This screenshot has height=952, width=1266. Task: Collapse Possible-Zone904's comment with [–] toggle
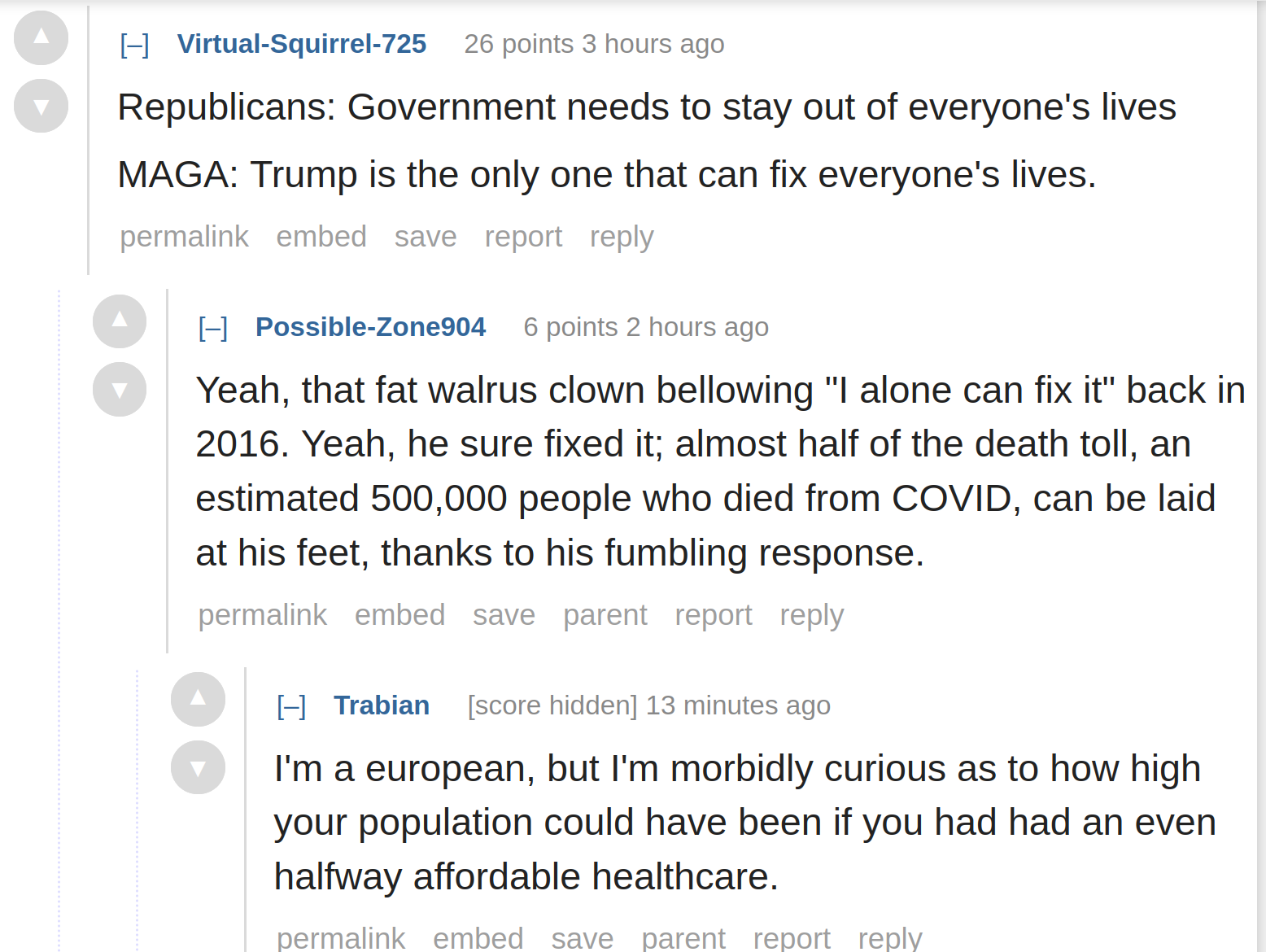pyautogui.click(x=213, y=327)
